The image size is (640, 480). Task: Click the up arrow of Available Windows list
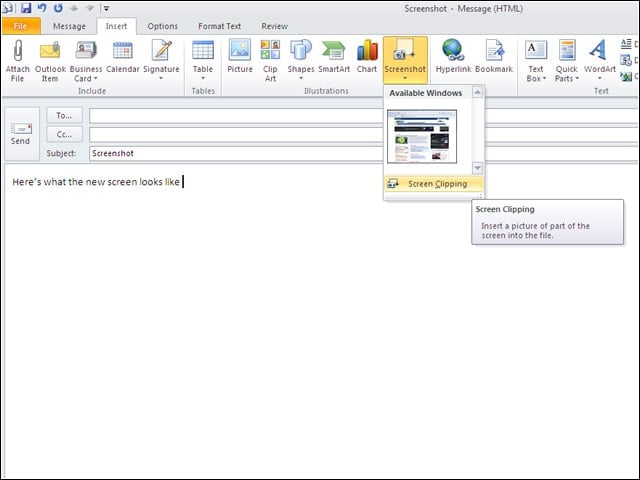click(477, 92)
